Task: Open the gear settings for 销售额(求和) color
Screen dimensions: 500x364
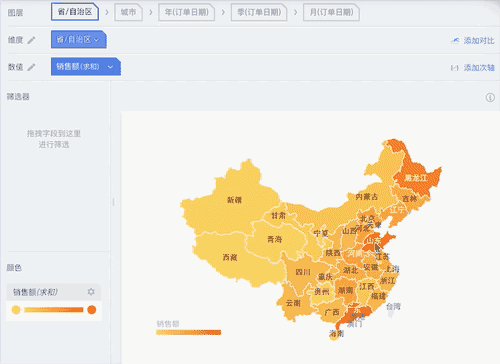Action: coord(91,292)
